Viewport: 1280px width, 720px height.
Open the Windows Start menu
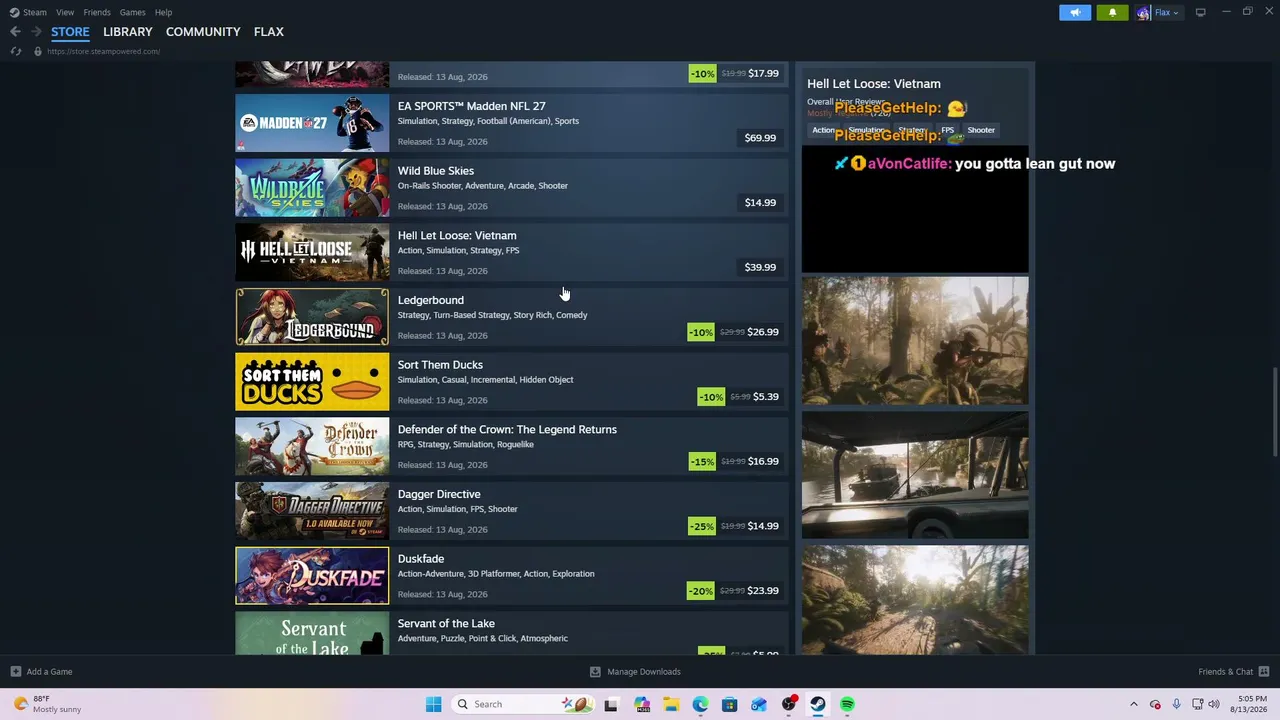[x=433, y=704]
